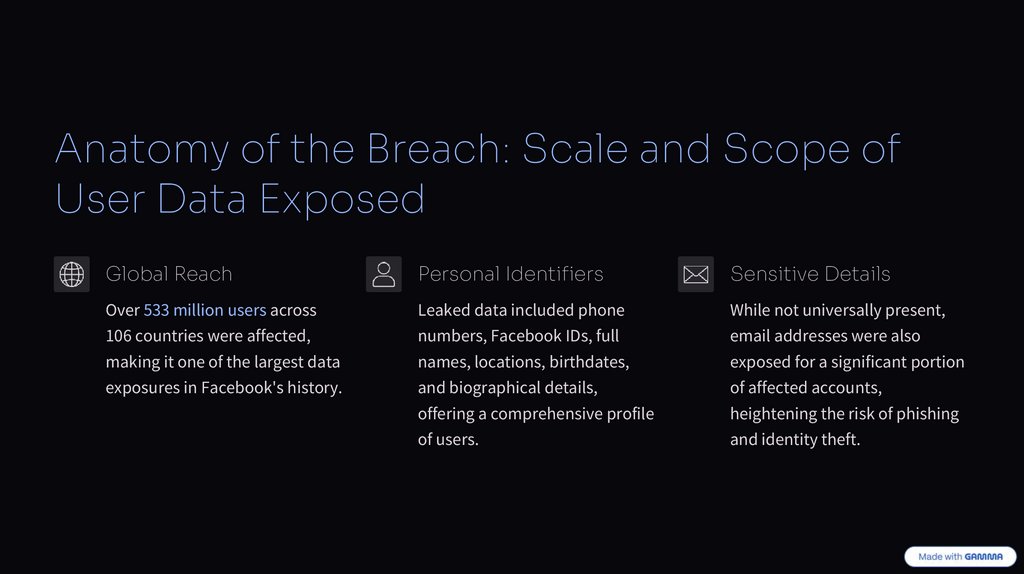This screenshot has height=574, width=1024.
Task: Click the "names, locations, birthdates" text line
Action: click(523, 362)
